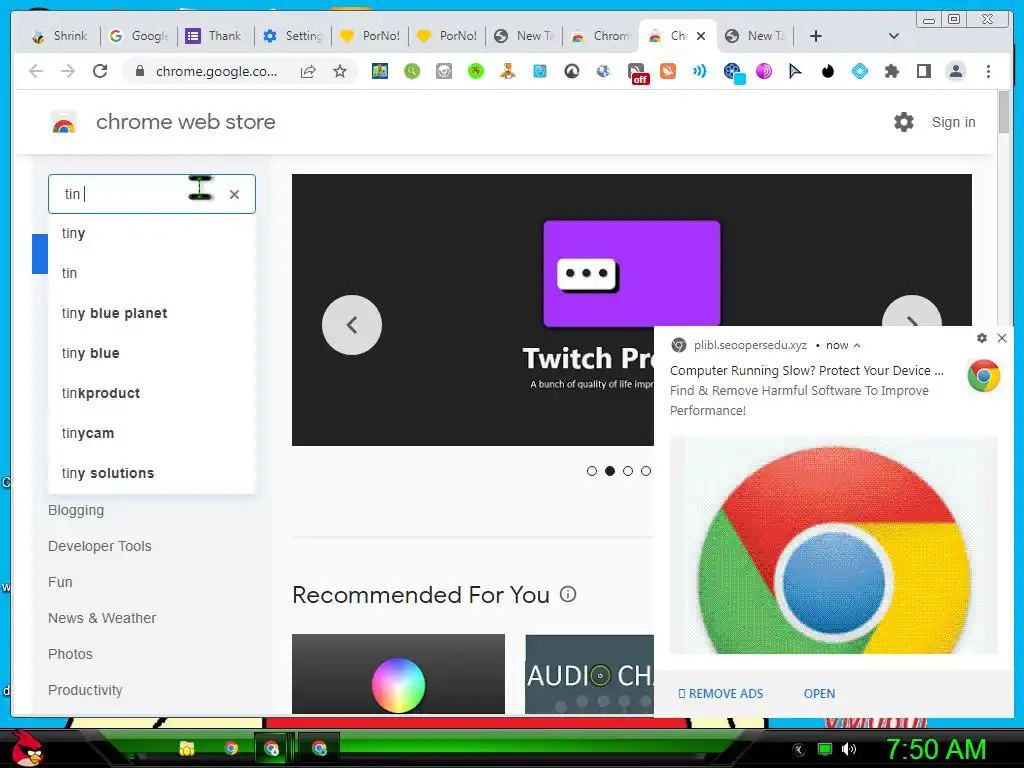This screenshot has height=768, width=1024.
Task: Open the News & Weather category
Action: coord(102,618)
